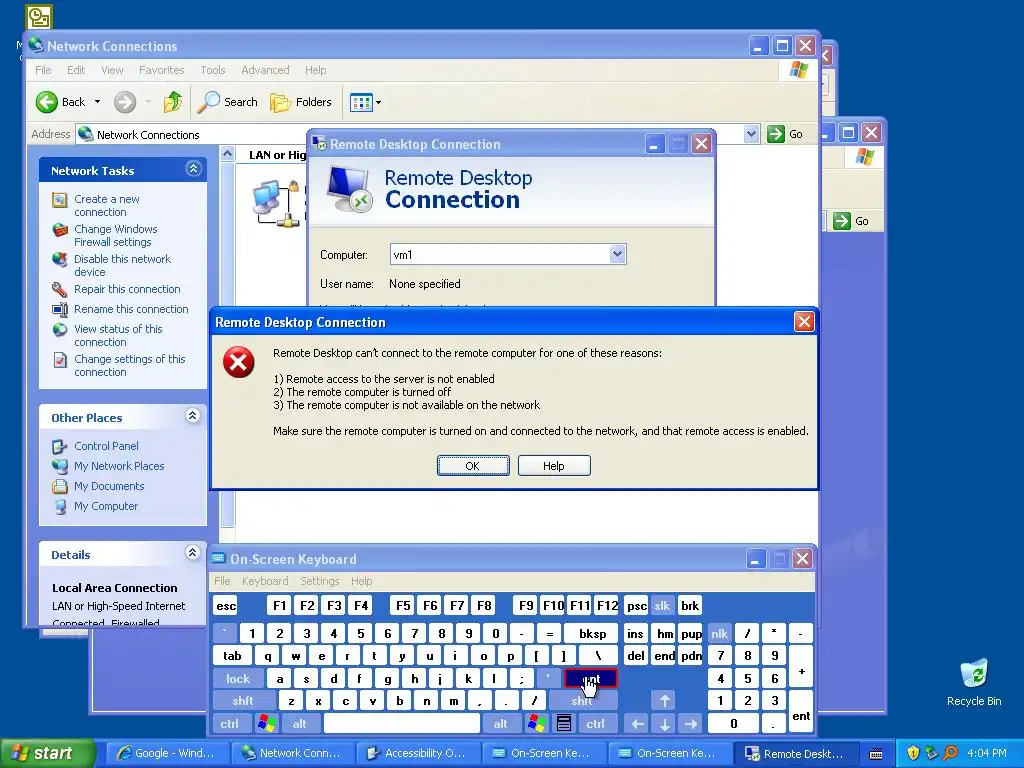Open Control Panel from Other Places
The height and width of the screenshot is (768, 1024).
tap(106, 446)
